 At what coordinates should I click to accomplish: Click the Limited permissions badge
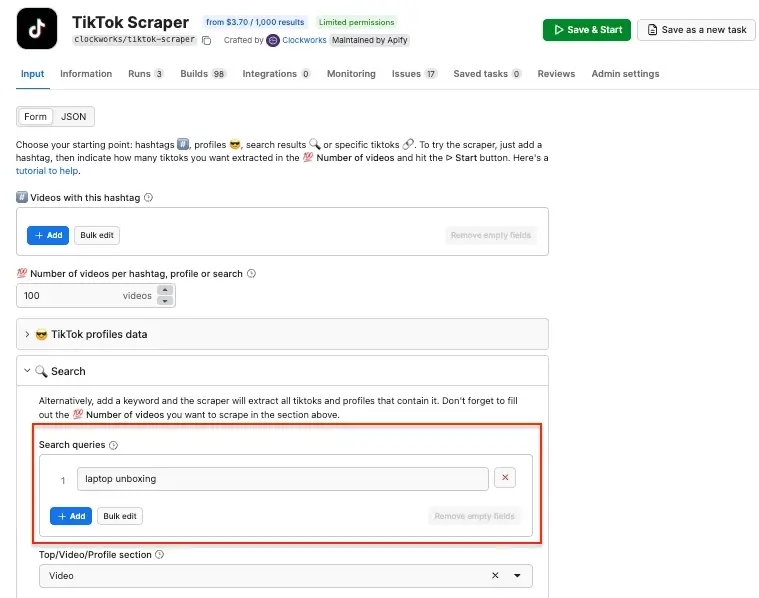click(x=356, y=22)
